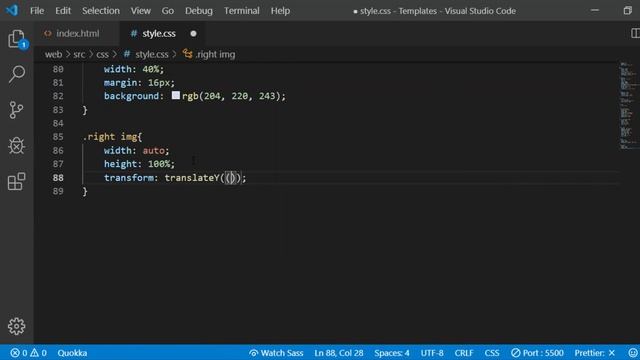
Task: Open the Terminal menu
Action: click(x=242, y=11)
